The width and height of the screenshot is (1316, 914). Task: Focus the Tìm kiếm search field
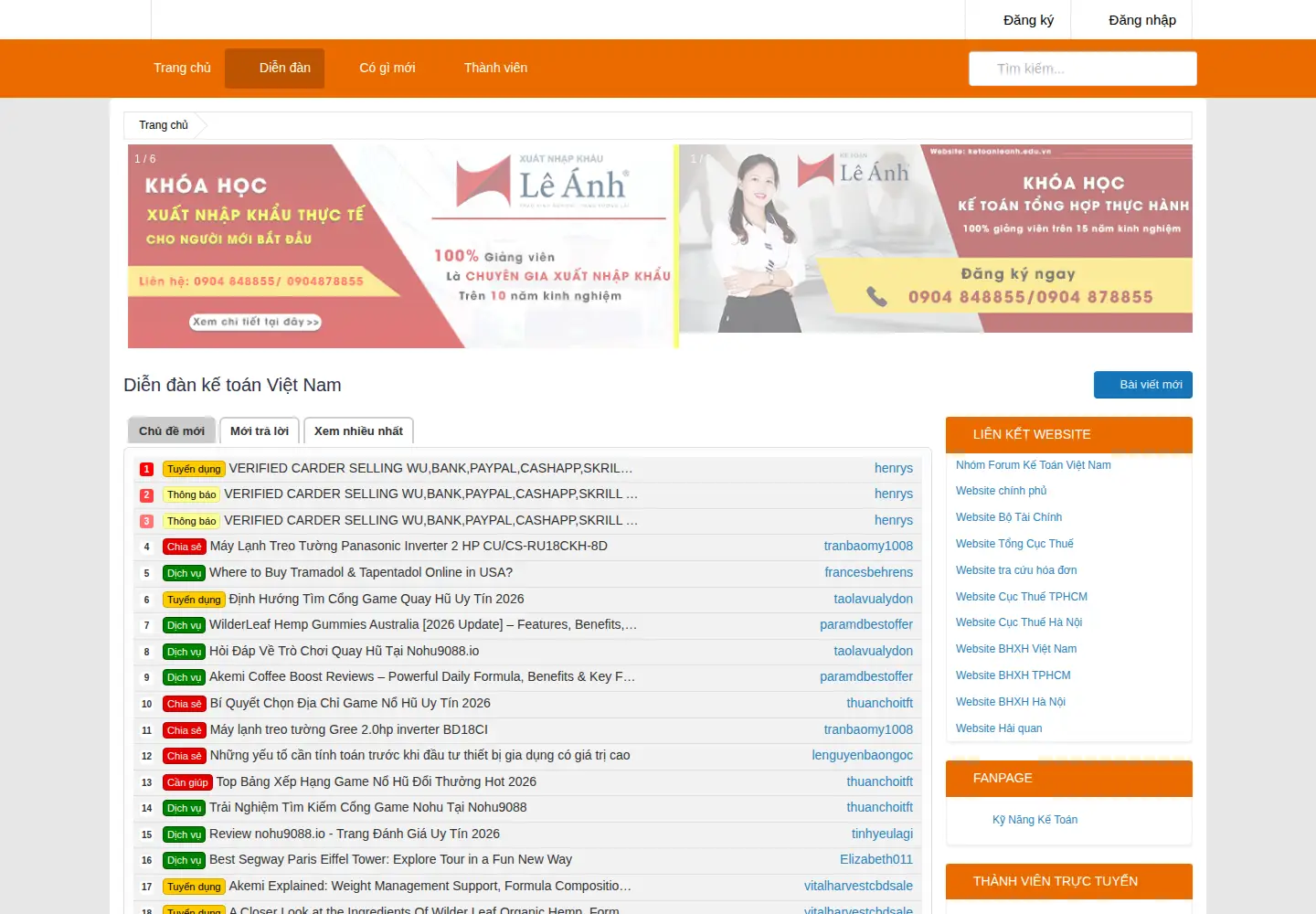coord(1083,69)
